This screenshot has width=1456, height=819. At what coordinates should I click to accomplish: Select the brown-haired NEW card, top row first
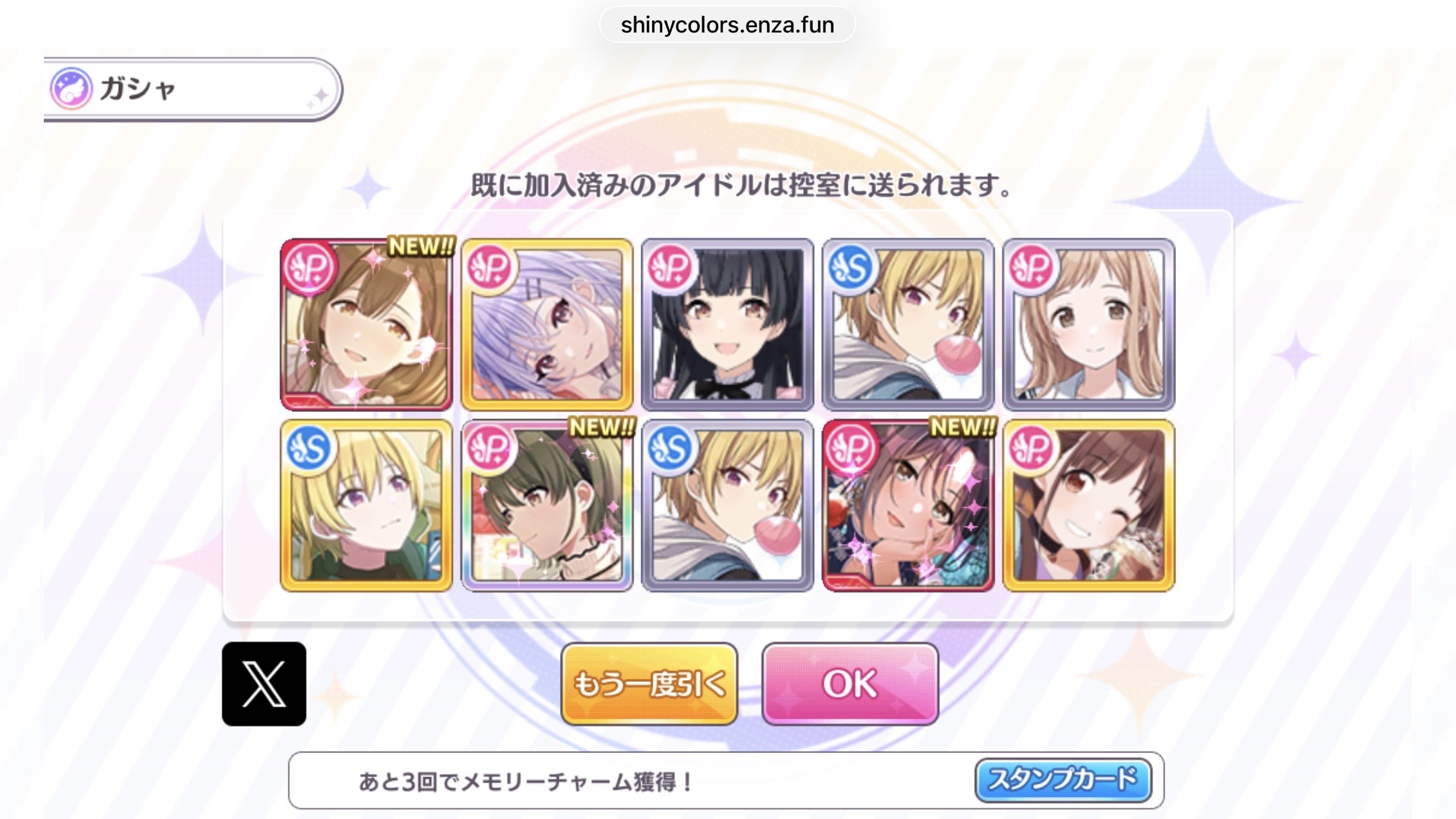(x=366, y=324)
